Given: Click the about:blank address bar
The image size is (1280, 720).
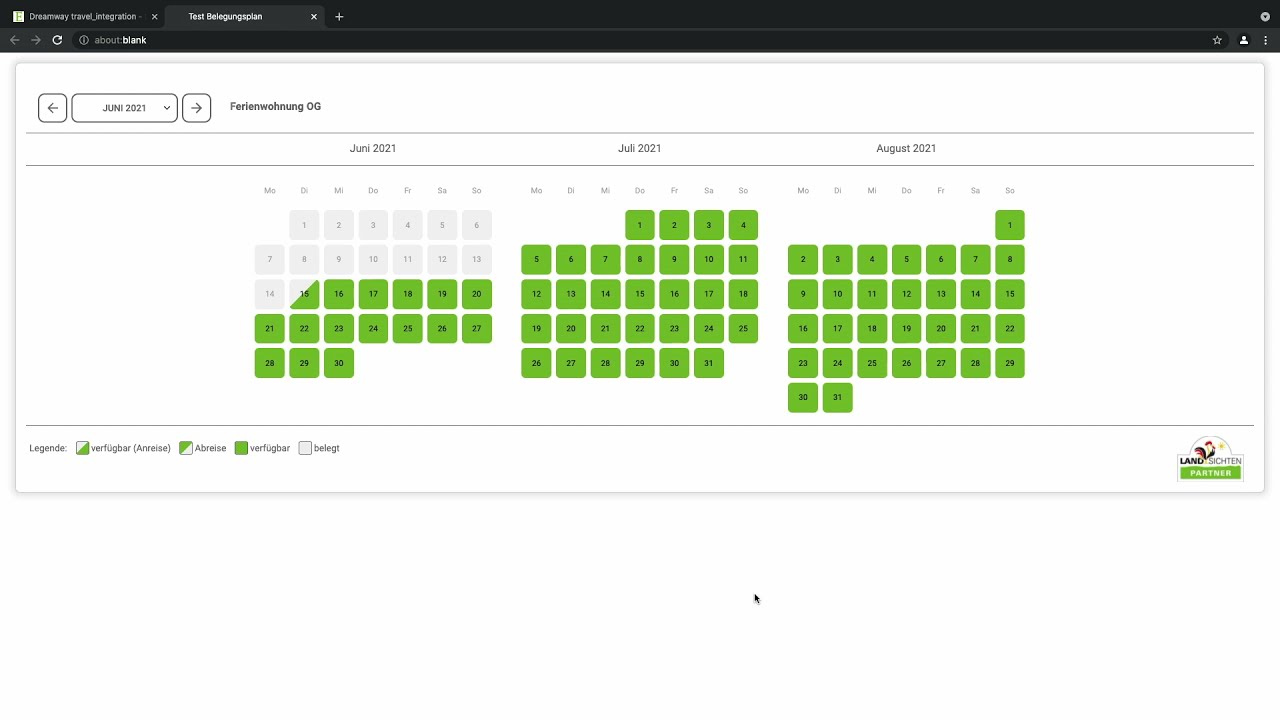Looking at the screenshot, I should coord(640,40).
